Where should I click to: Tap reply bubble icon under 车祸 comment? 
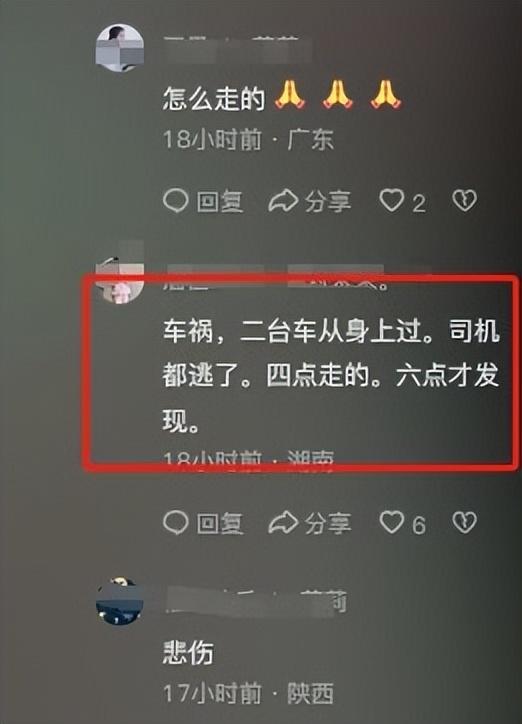pos(175,523)
